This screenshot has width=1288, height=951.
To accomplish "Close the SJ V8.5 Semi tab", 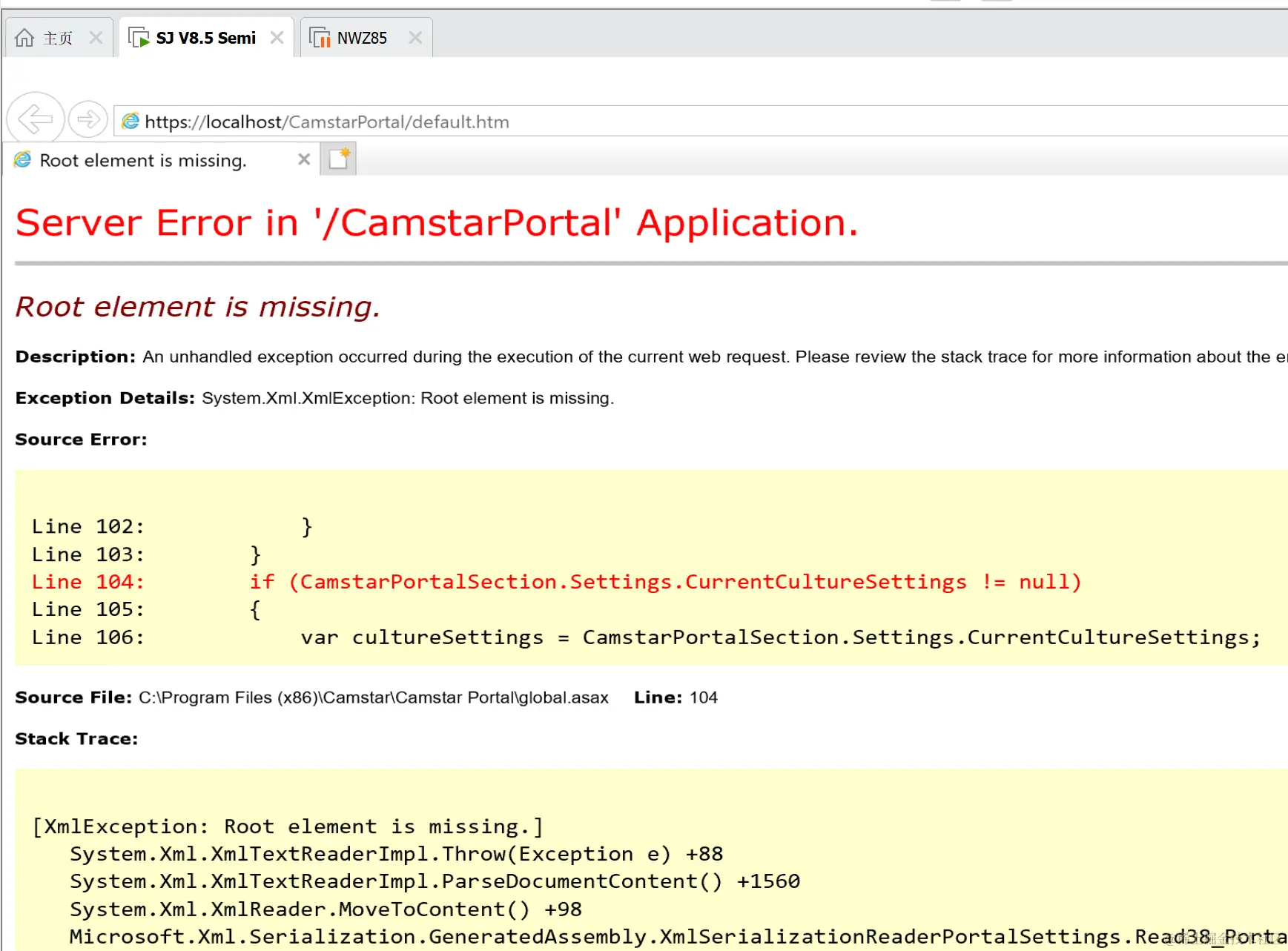I will click(x=277, y=37).
